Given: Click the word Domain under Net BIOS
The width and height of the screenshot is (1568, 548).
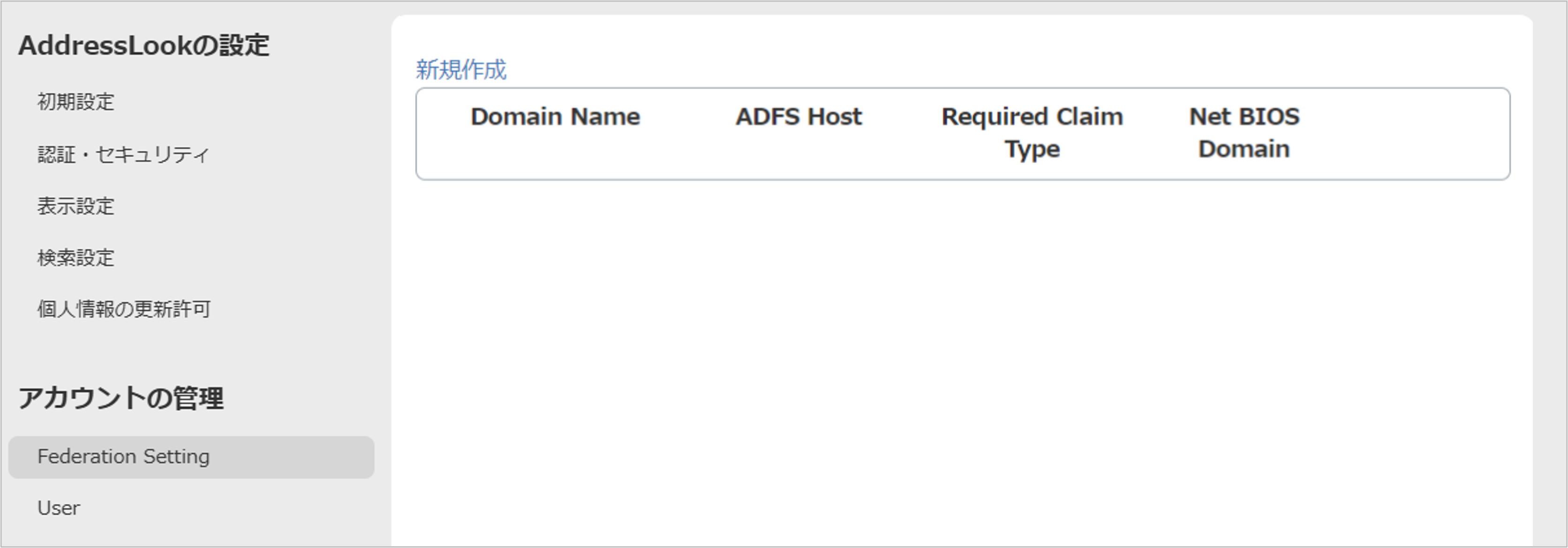Looking at the screenshot, I should pyautogui.click(x=1244, y=149).
